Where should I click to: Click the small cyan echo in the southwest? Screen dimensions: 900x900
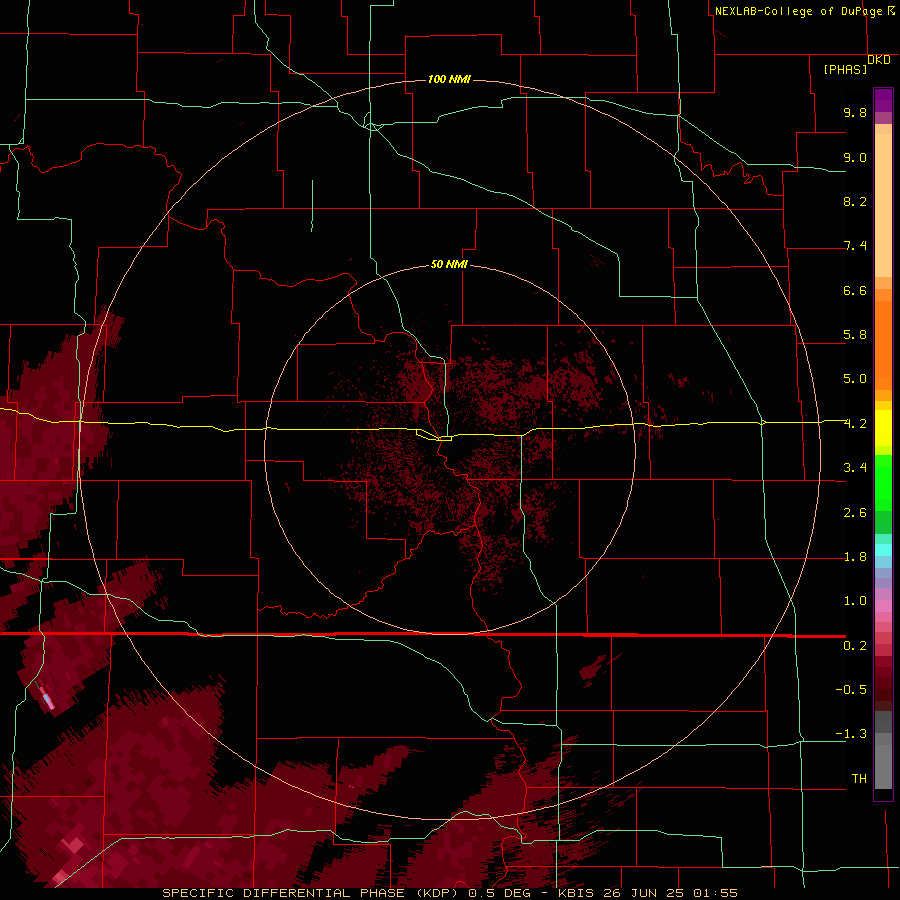tap(48, 700)
